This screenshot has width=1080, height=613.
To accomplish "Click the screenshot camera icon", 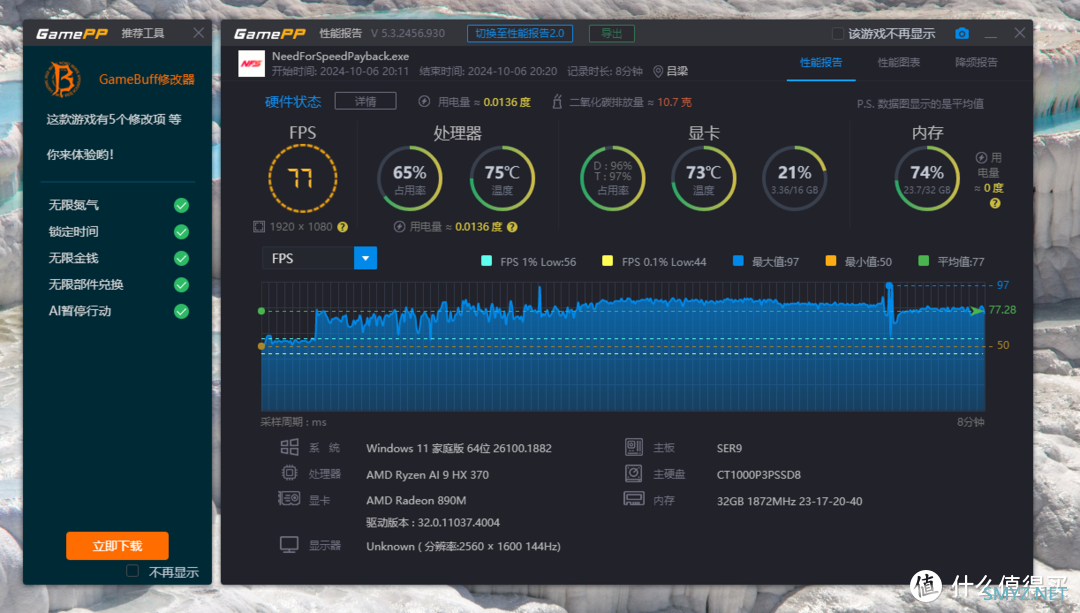I will pos(962,33).
